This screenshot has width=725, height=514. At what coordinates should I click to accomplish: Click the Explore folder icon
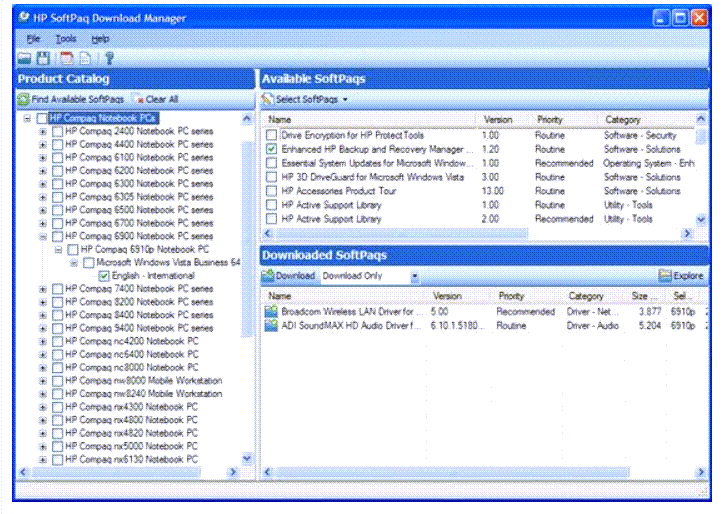(665, 275)
